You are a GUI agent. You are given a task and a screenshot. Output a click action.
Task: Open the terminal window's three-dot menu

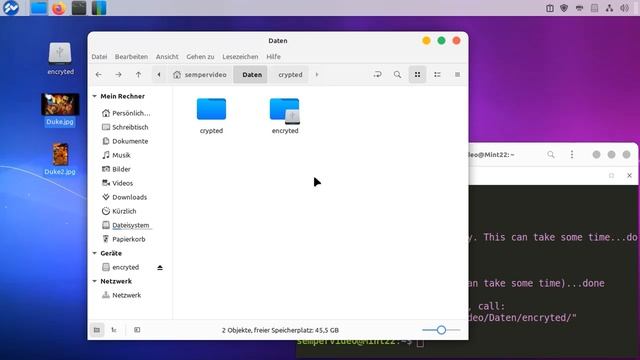(572, 155)
